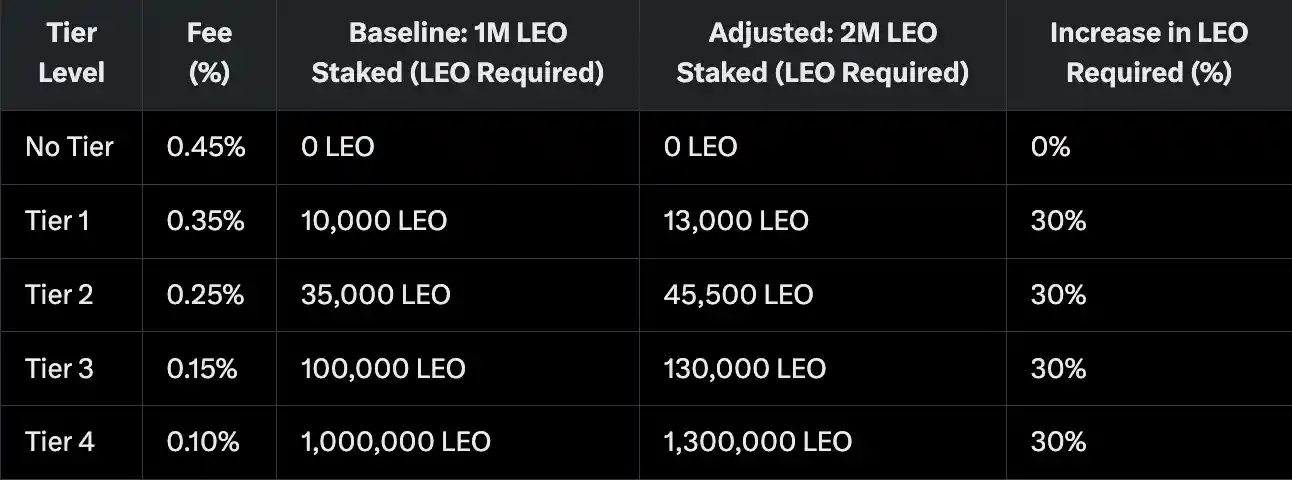
Task: Click the Tier 4 row label
Action: [x=60, y=441]
